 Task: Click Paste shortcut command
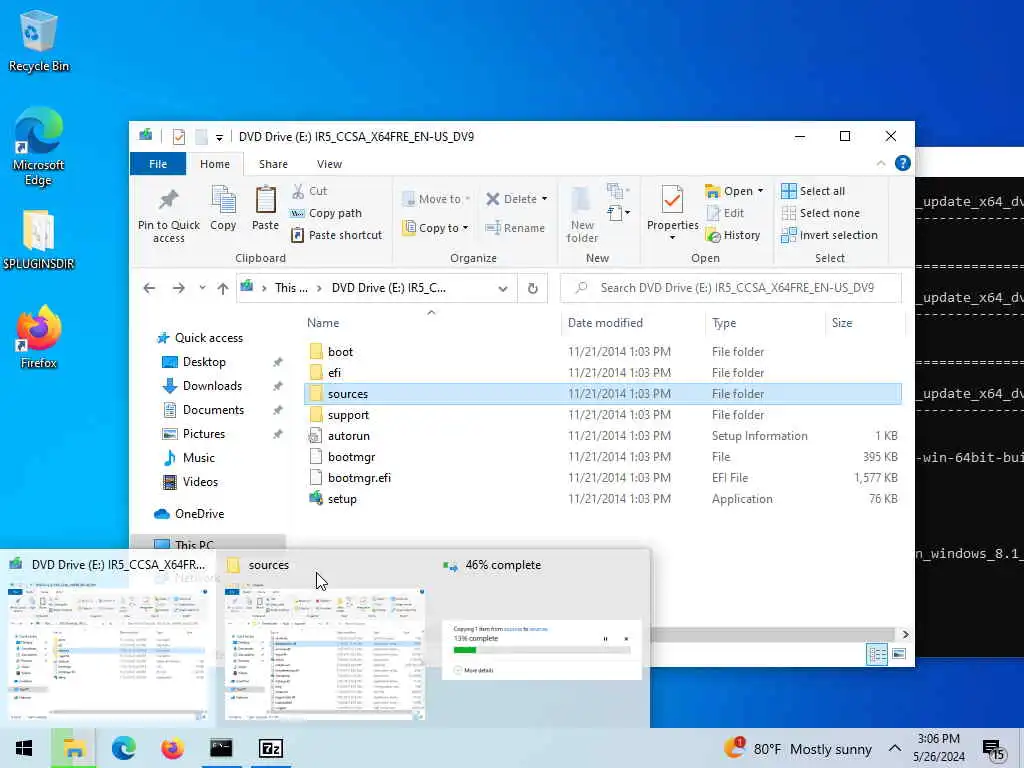click(x=336, y=235)
